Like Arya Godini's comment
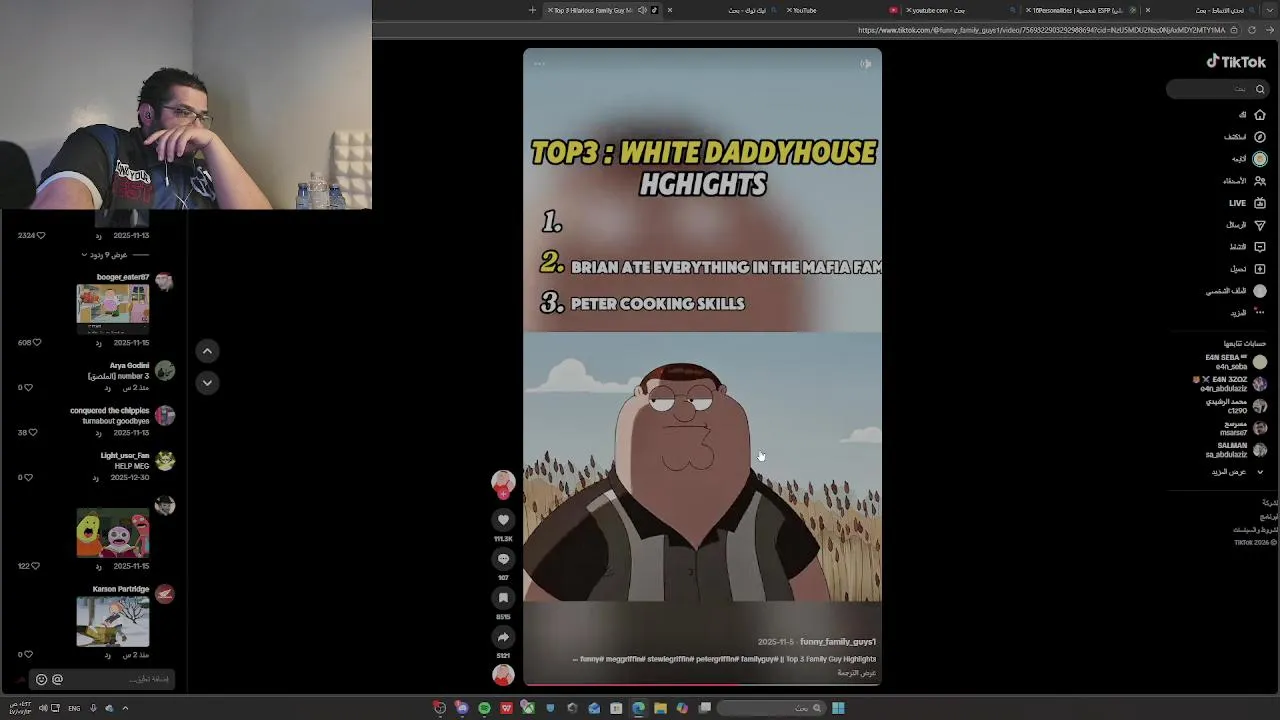1280x720 pixels. (28, 387)
